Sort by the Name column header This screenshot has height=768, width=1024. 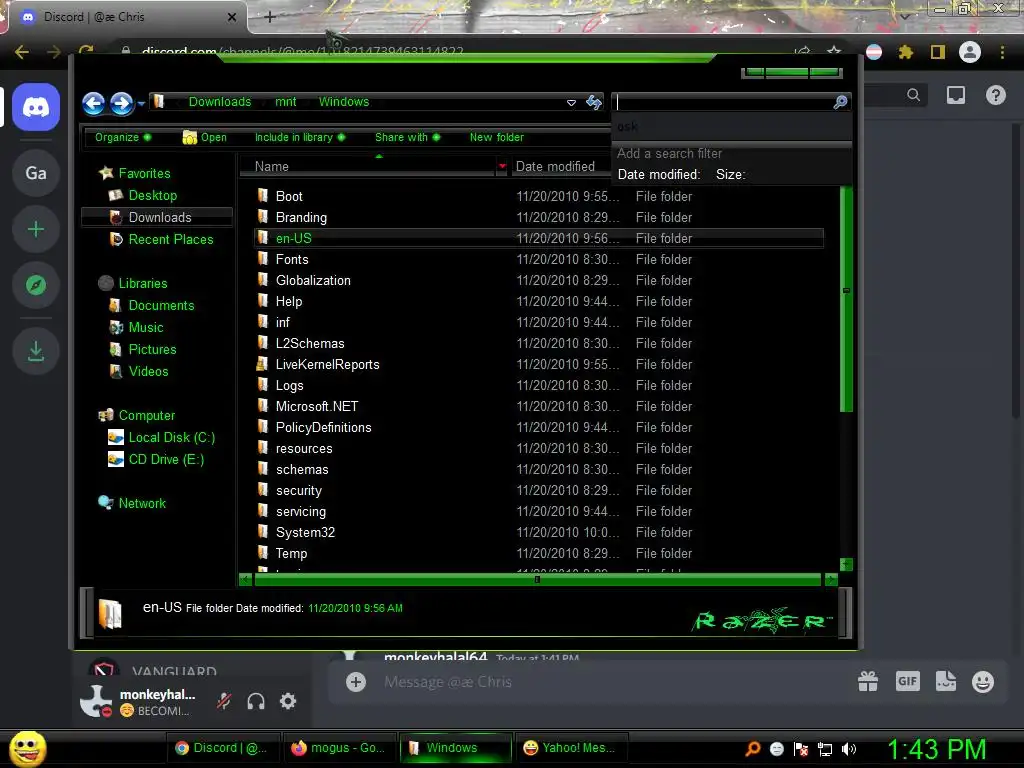coord(368,167)
